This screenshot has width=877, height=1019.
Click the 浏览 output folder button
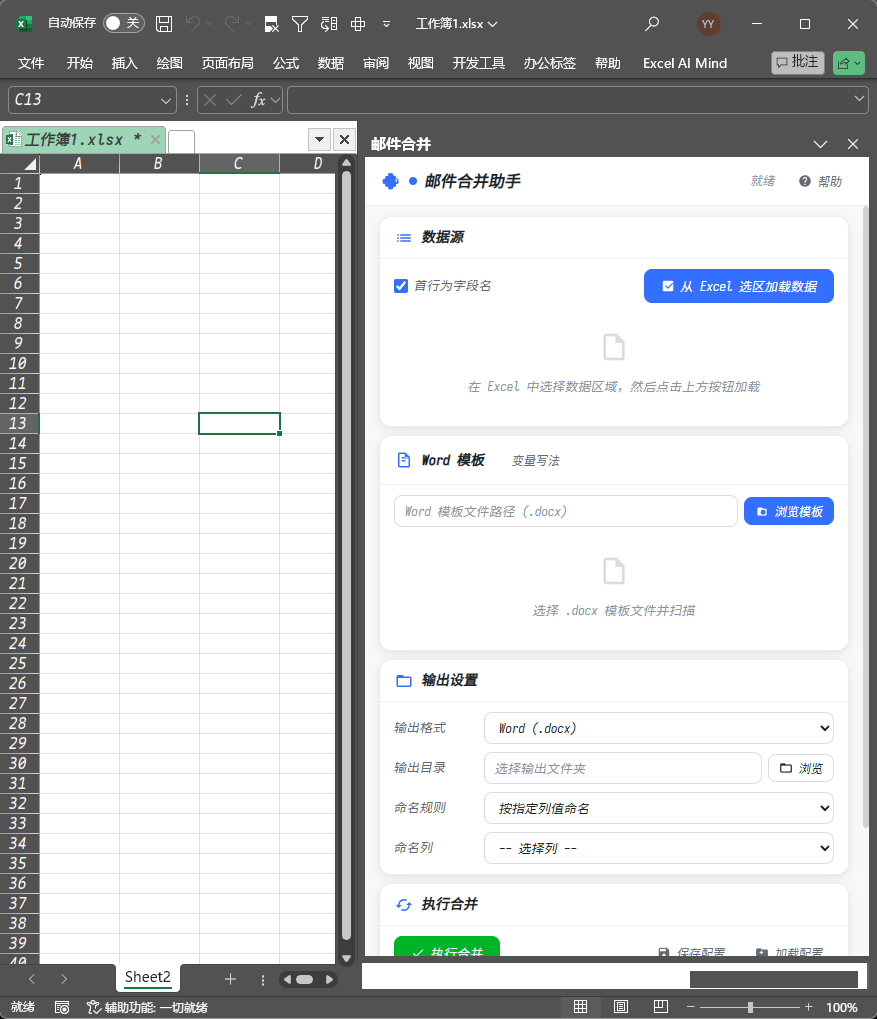point(801,768)
